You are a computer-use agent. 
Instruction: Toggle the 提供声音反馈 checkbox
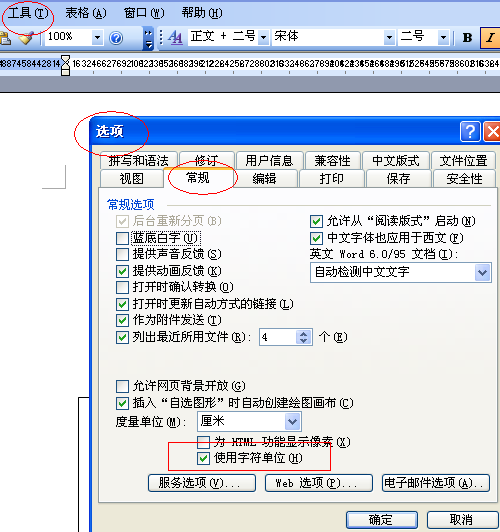[122, 254]
